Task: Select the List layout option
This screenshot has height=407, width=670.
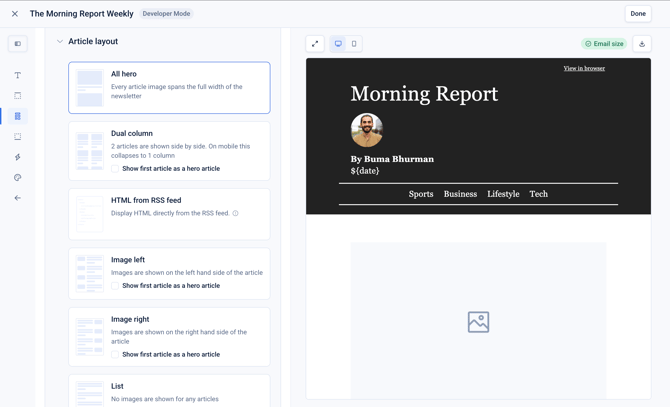Action: click(x=169, y=391)
